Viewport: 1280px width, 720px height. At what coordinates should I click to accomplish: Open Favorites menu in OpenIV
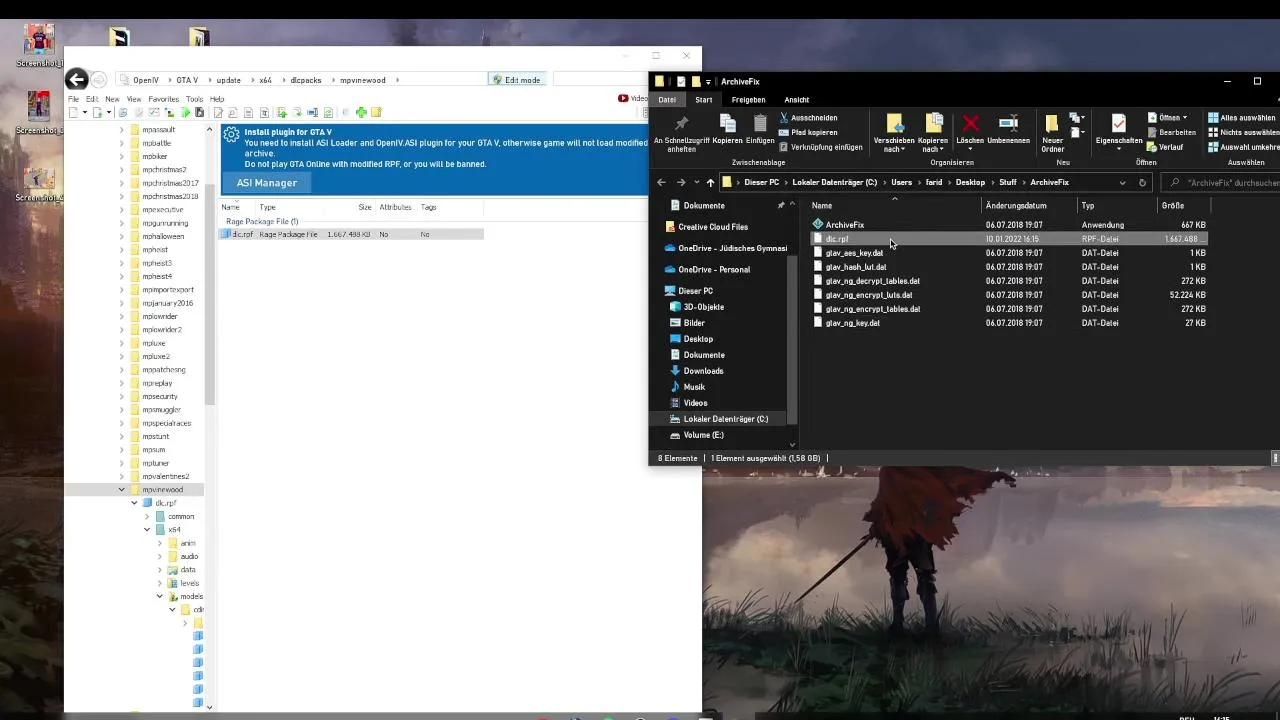163,99
